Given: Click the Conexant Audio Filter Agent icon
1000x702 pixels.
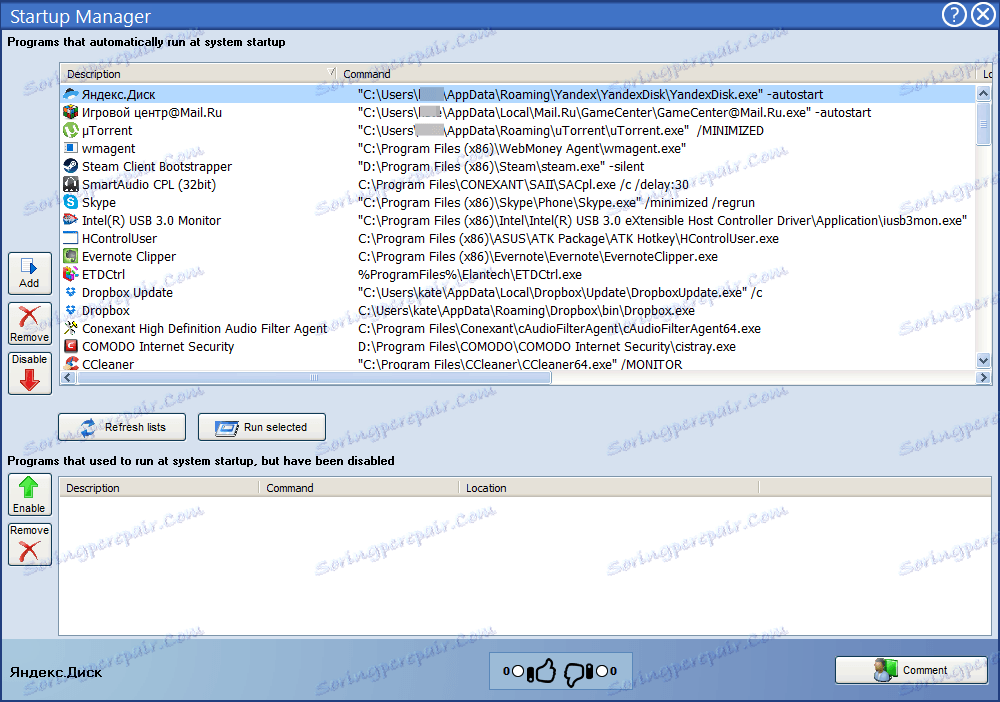Looking at the screenshot, I should (x=71, y=328).
